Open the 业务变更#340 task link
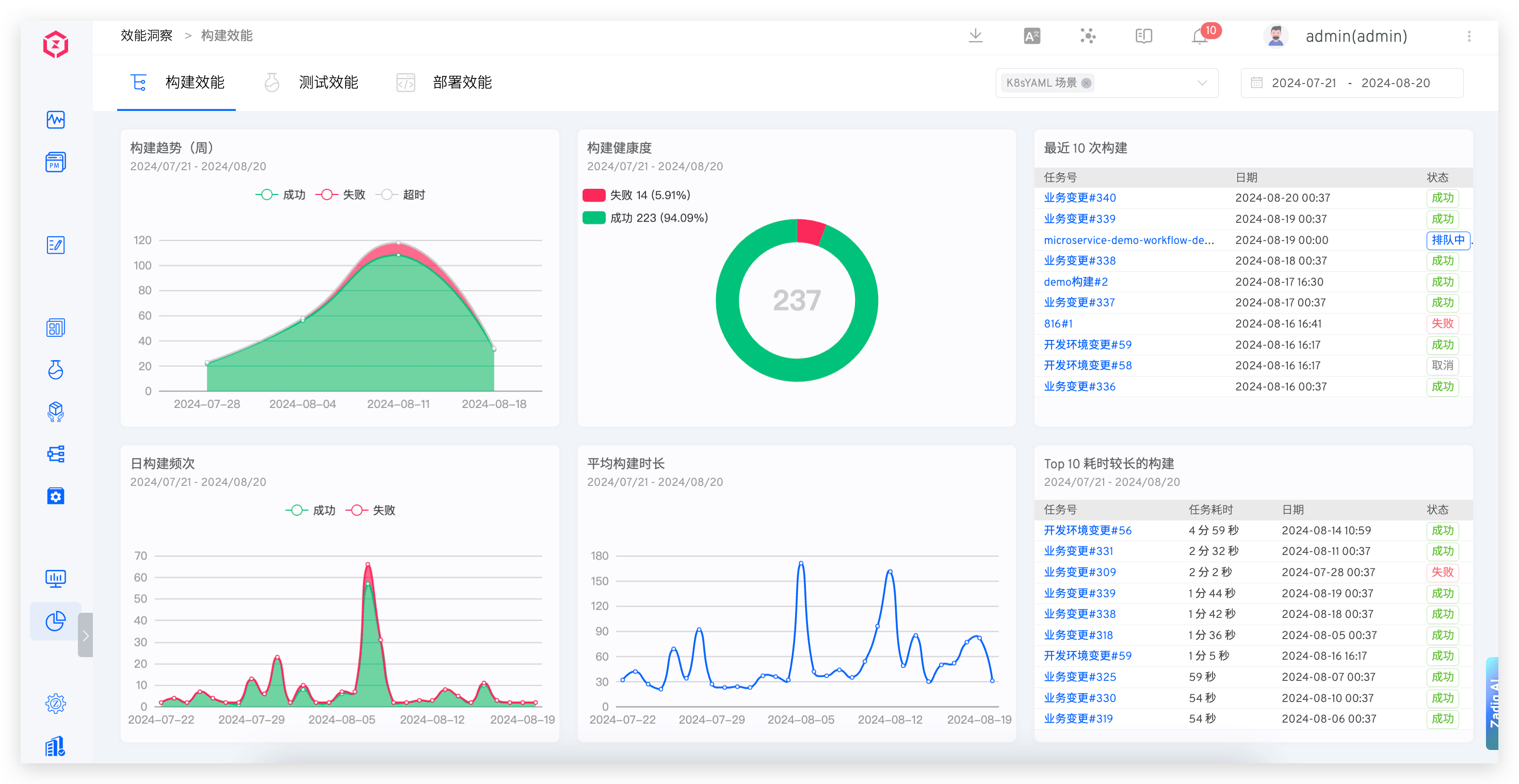 (x=1080, y=198)
